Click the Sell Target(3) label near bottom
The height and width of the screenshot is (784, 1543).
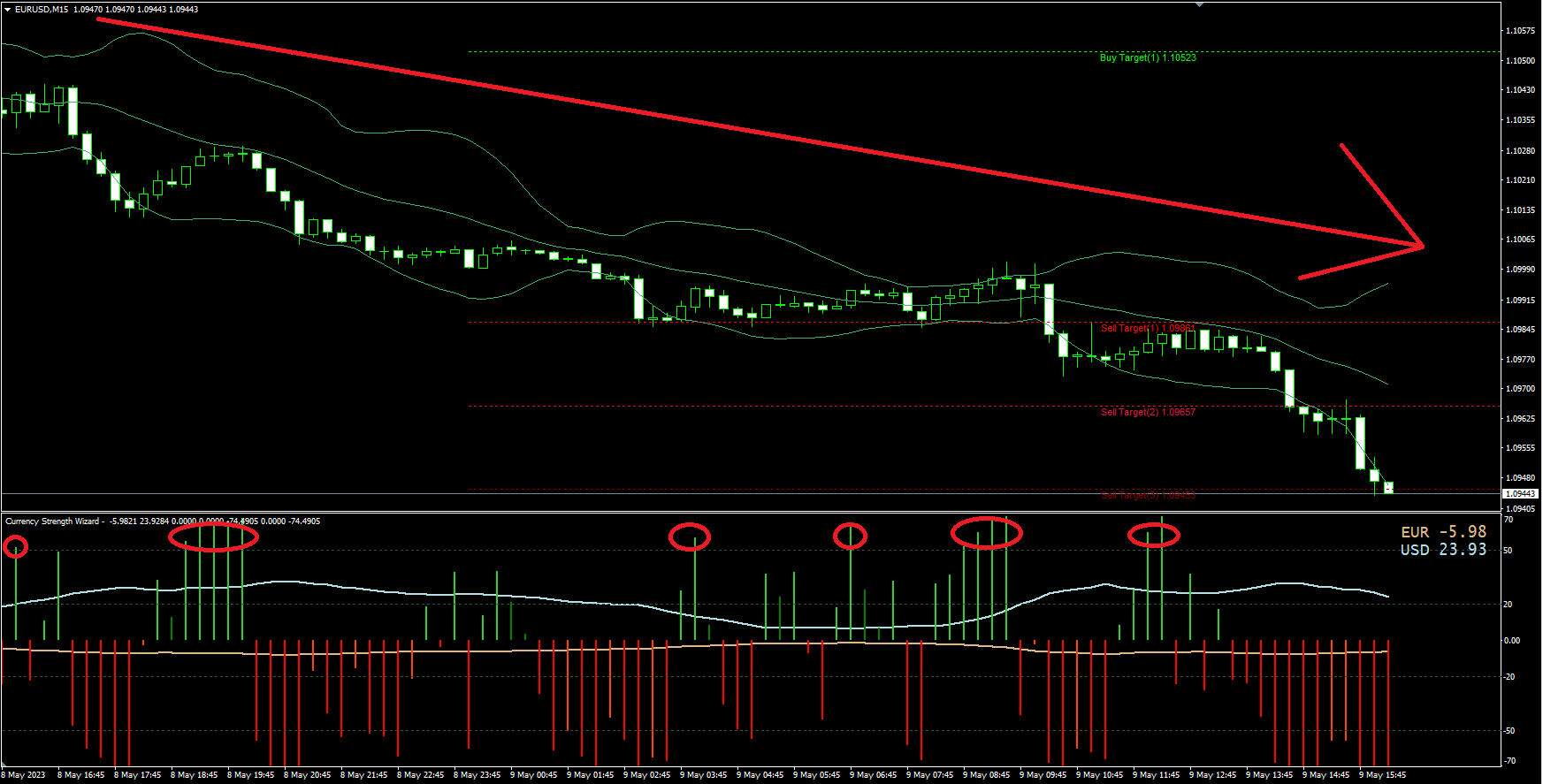[1148, 495]
